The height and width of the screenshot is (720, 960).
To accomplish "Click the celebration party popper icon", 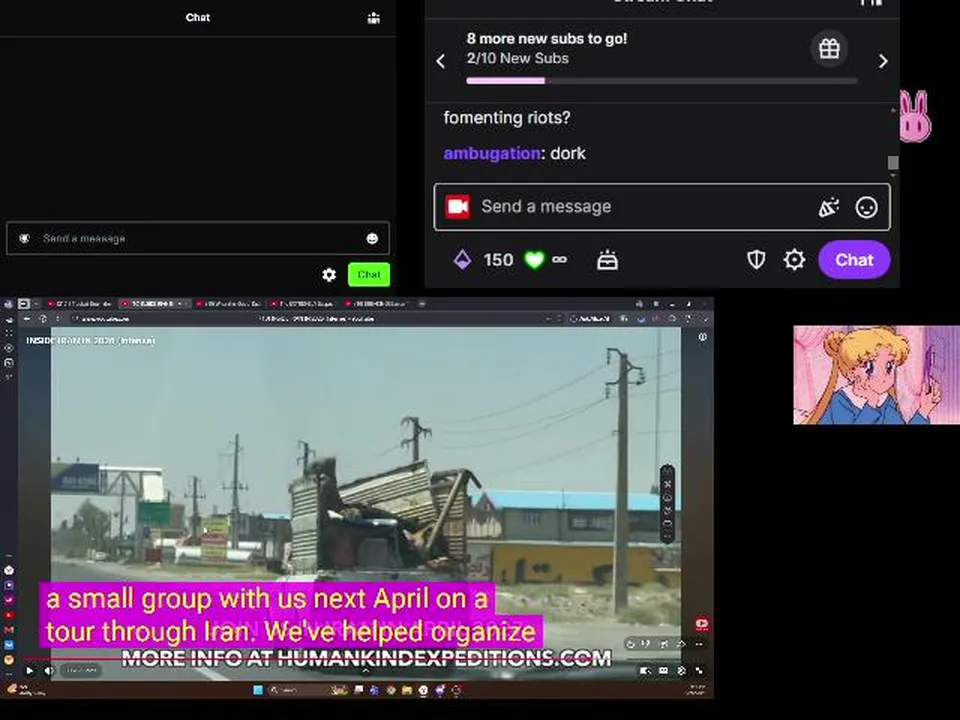I will (x=828, y=208).
